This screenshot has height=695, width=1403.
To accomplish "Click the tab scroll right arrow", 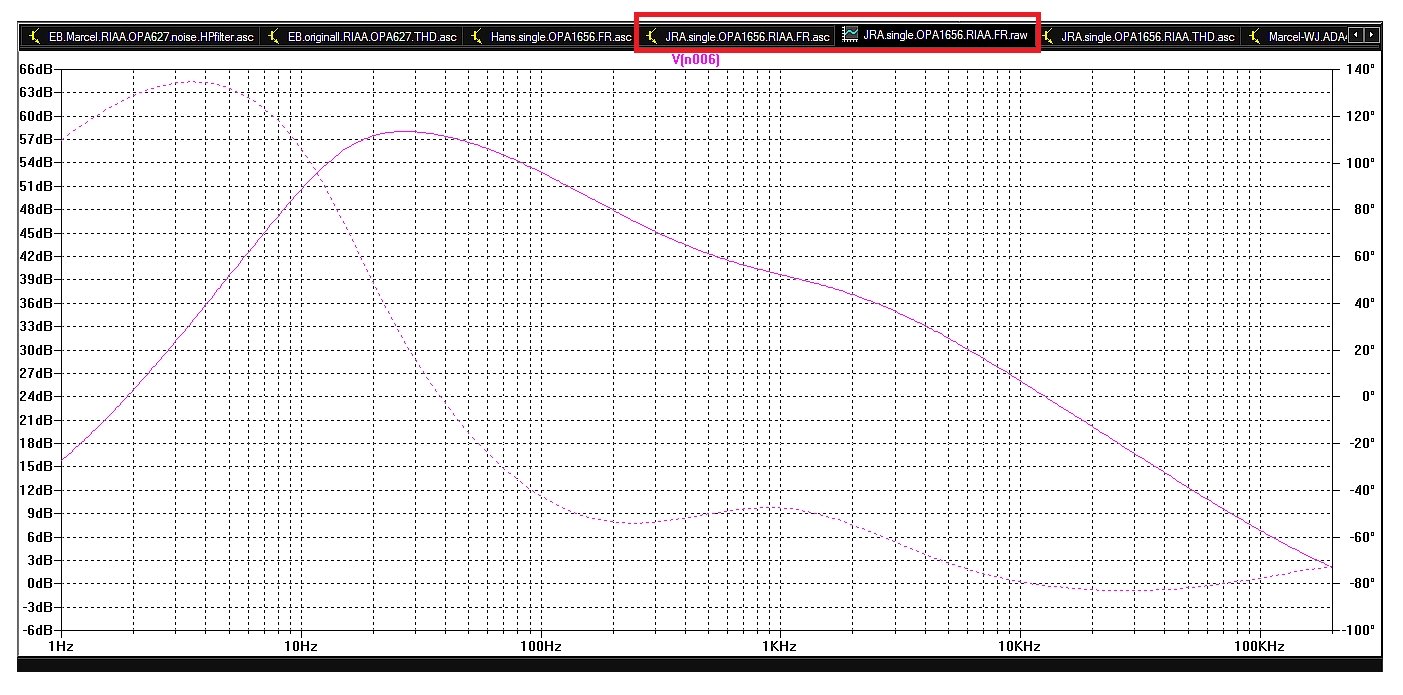I will pyautogui.click(x=1371, y=36).
